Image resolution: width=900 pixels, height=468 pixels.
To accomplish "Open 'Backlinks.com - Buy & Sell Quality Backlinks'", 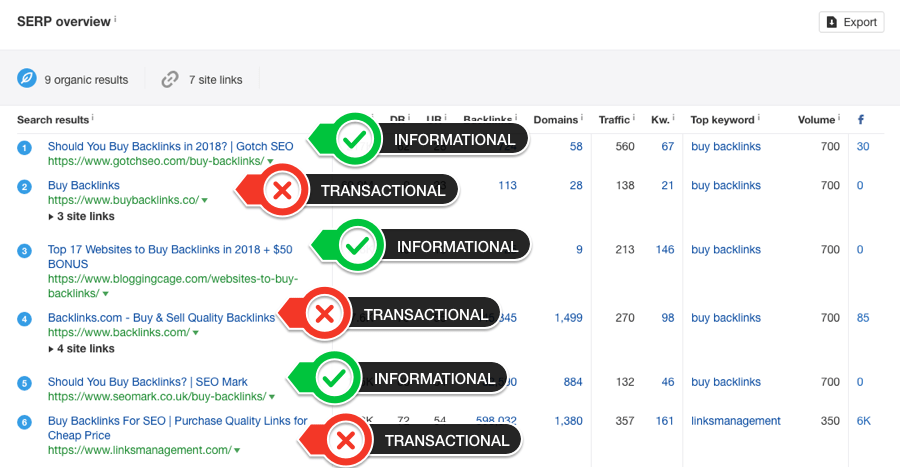I will click(x=161, y=318).
